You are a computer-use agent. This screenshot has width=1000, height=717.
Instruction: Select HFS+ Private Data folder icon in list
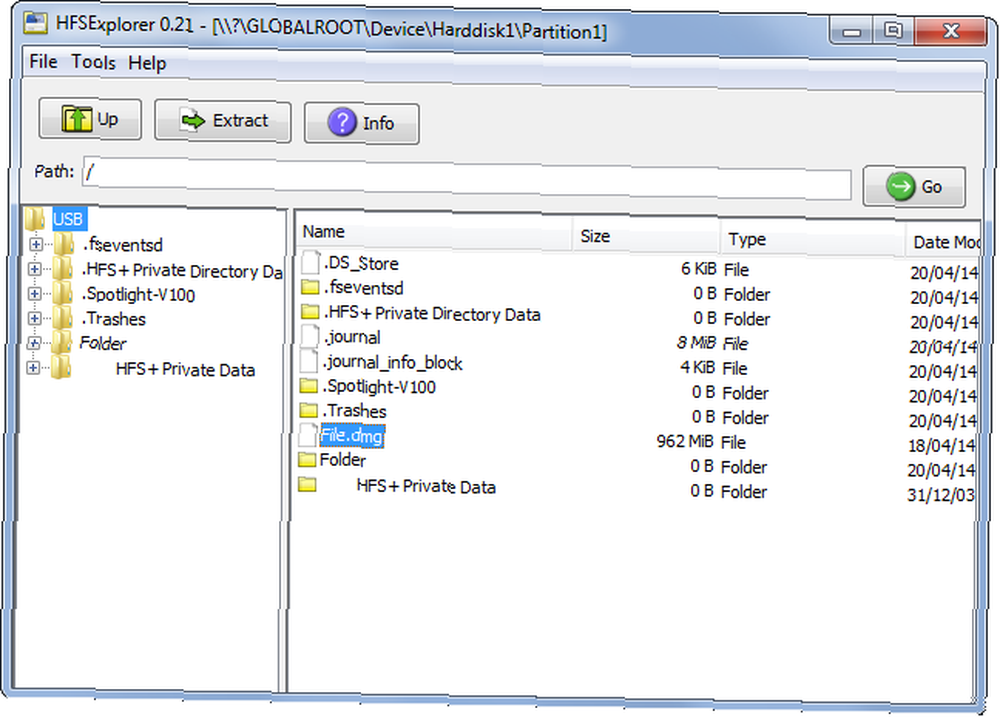point(307,485)
